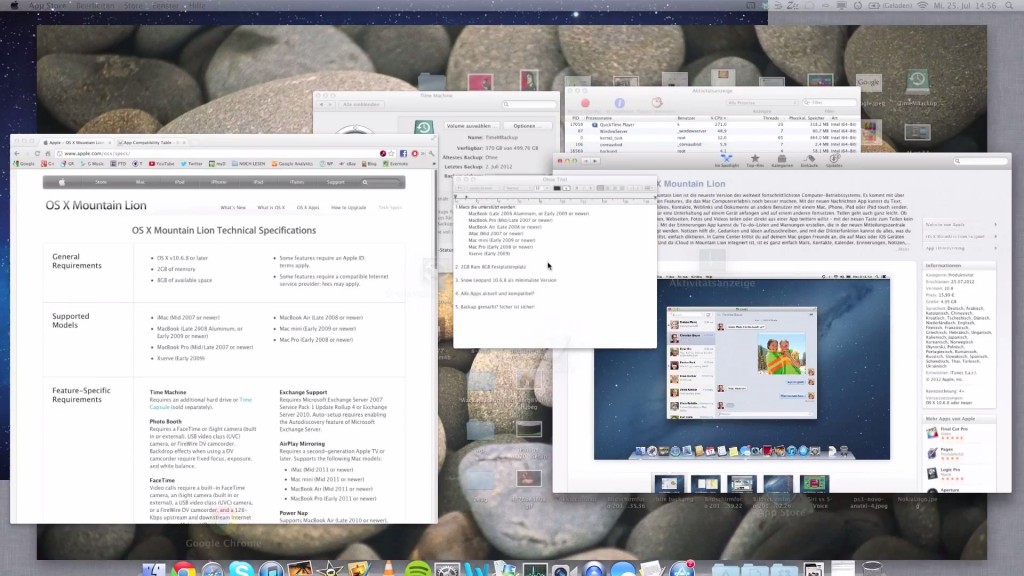Open App Store's Updates section

point(835,161)
